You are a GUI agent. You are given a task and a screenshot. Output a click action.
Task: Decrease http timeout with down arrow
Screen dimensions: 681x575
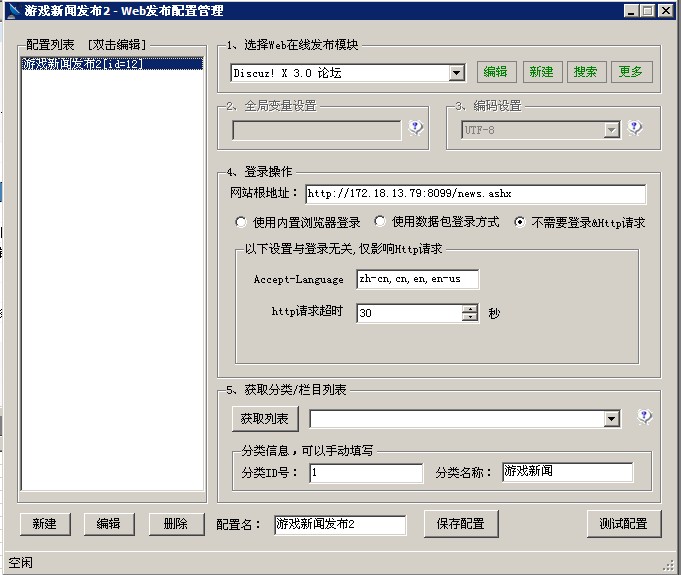[470, 317]
